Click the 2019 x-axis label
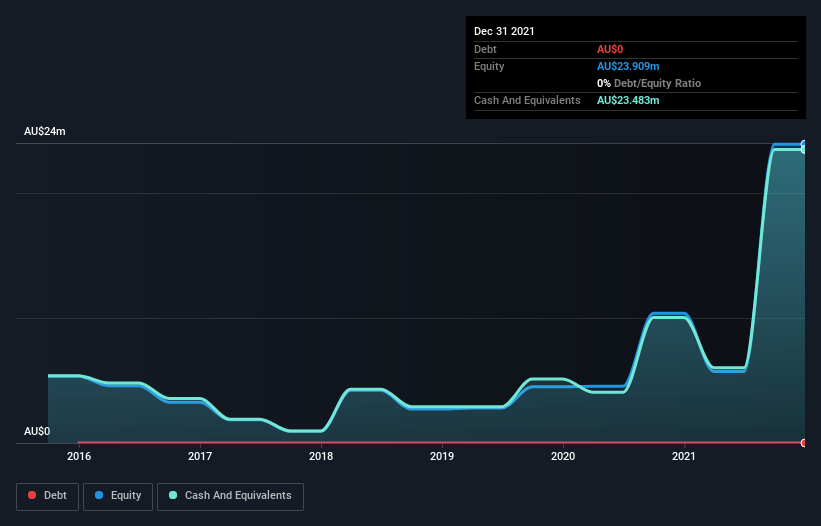Viewport: 821px width, 526px height. (x=442, y=456)
